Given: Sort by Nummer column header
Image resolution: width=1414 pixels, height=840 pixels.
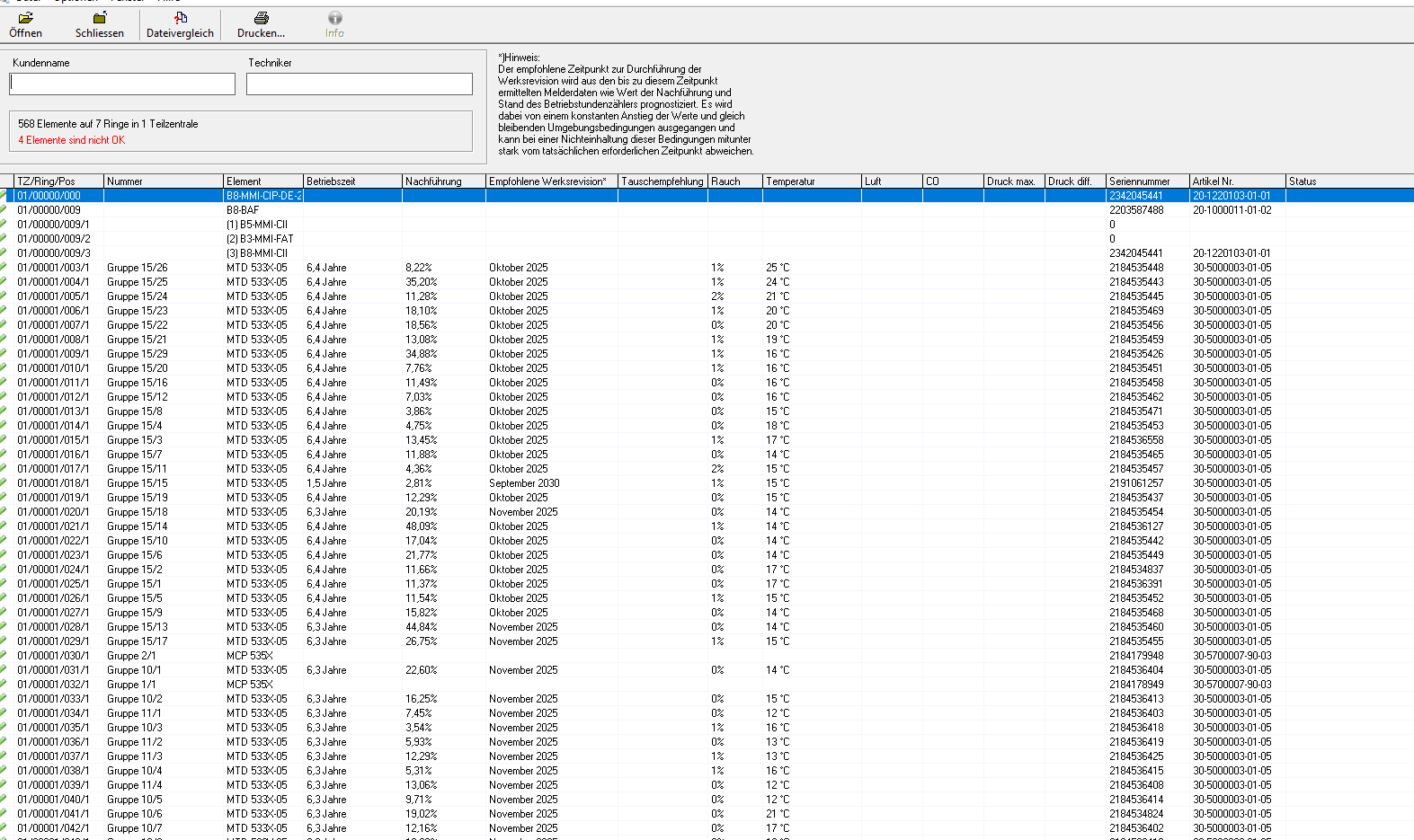Looking at the screenshot, I should pyautogui.click(x=164, y=181).
